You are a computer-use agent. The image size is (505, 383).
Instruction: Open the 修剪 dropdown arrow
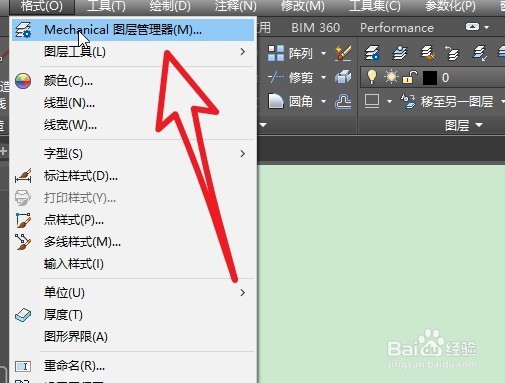click(323, 78)
